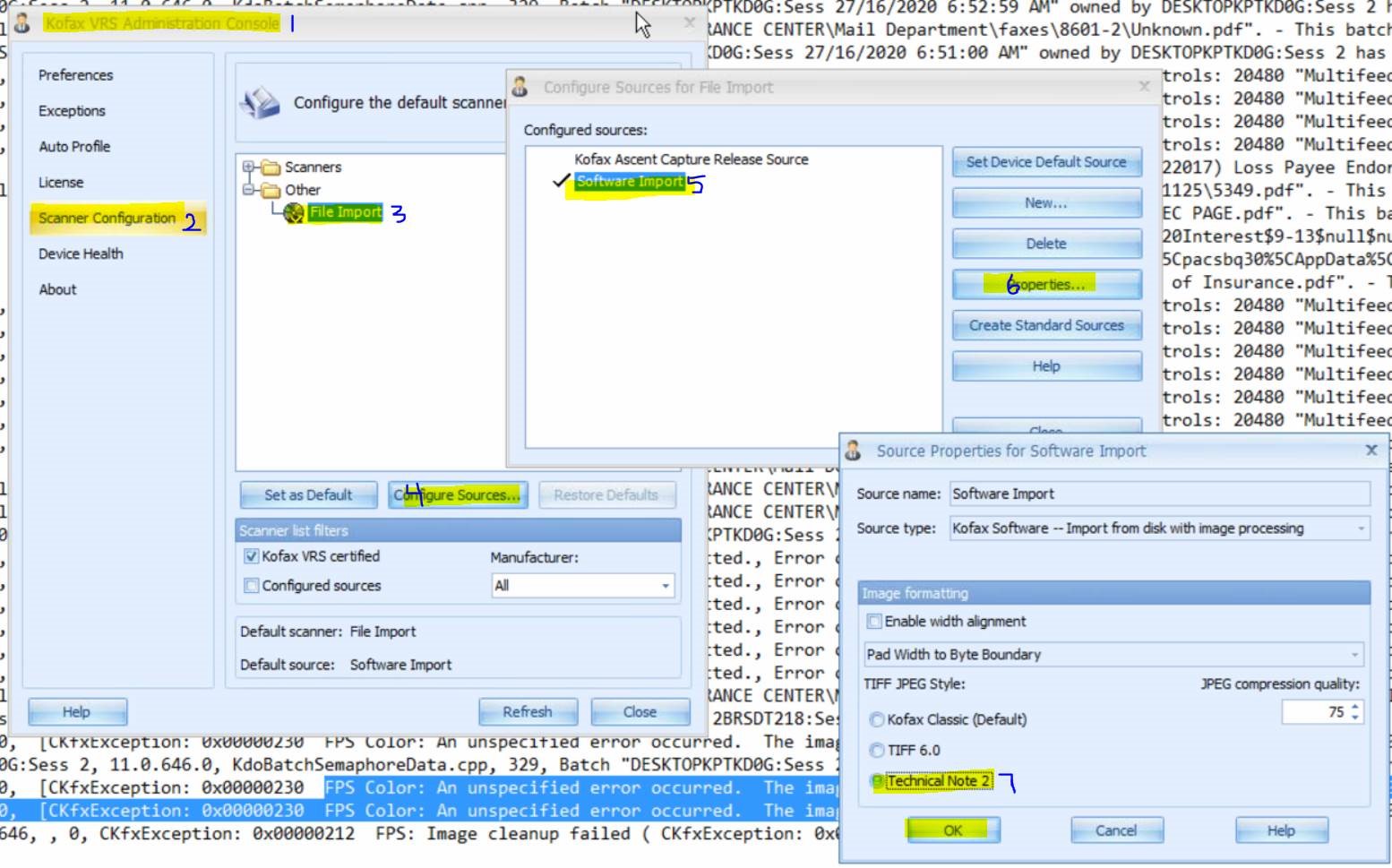Switch to the Auto Profile section
The width and height of the screenshot is (1392, 868).
click(74, 146)
